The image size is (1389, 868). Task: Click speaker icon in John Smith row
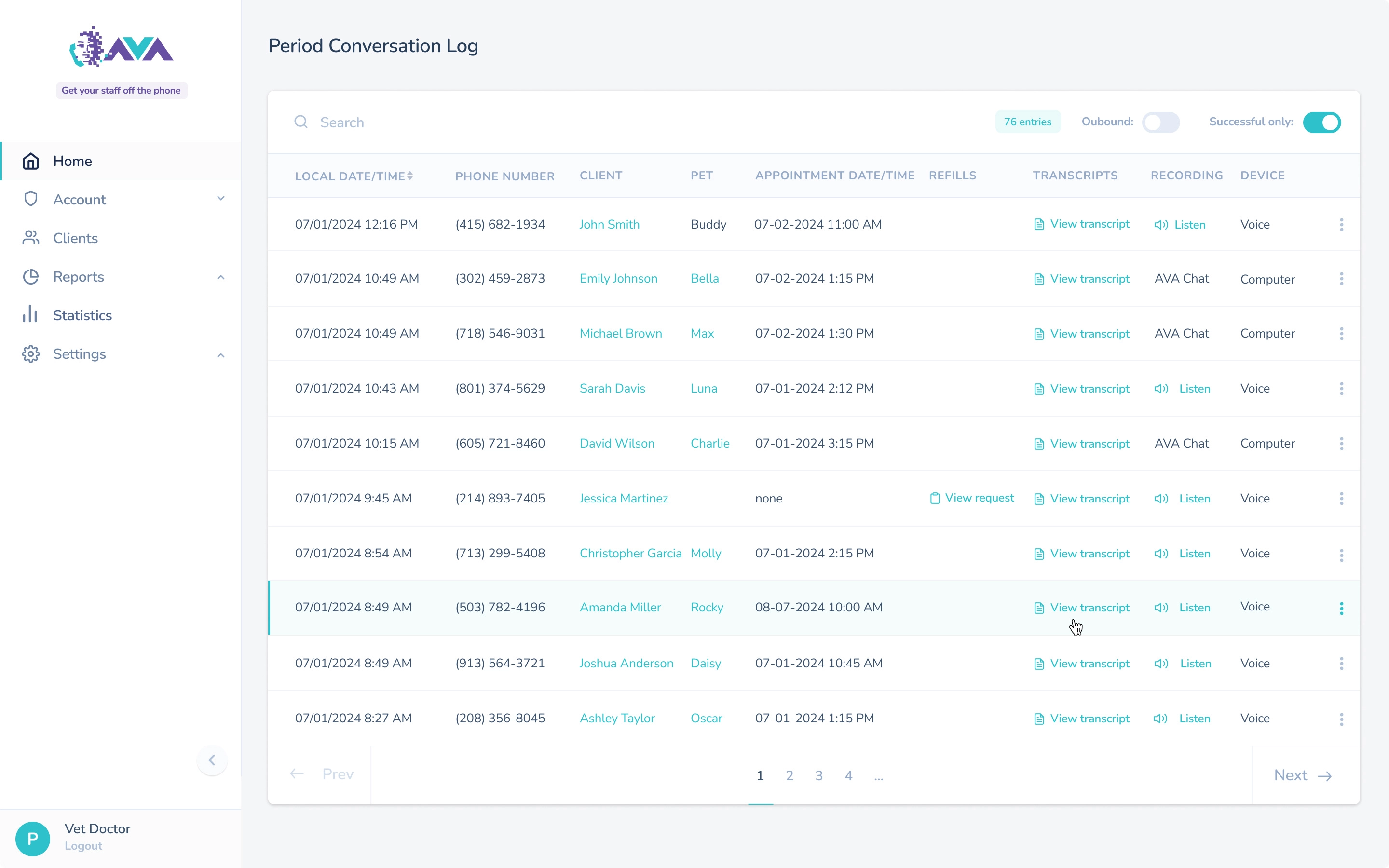1161,225
